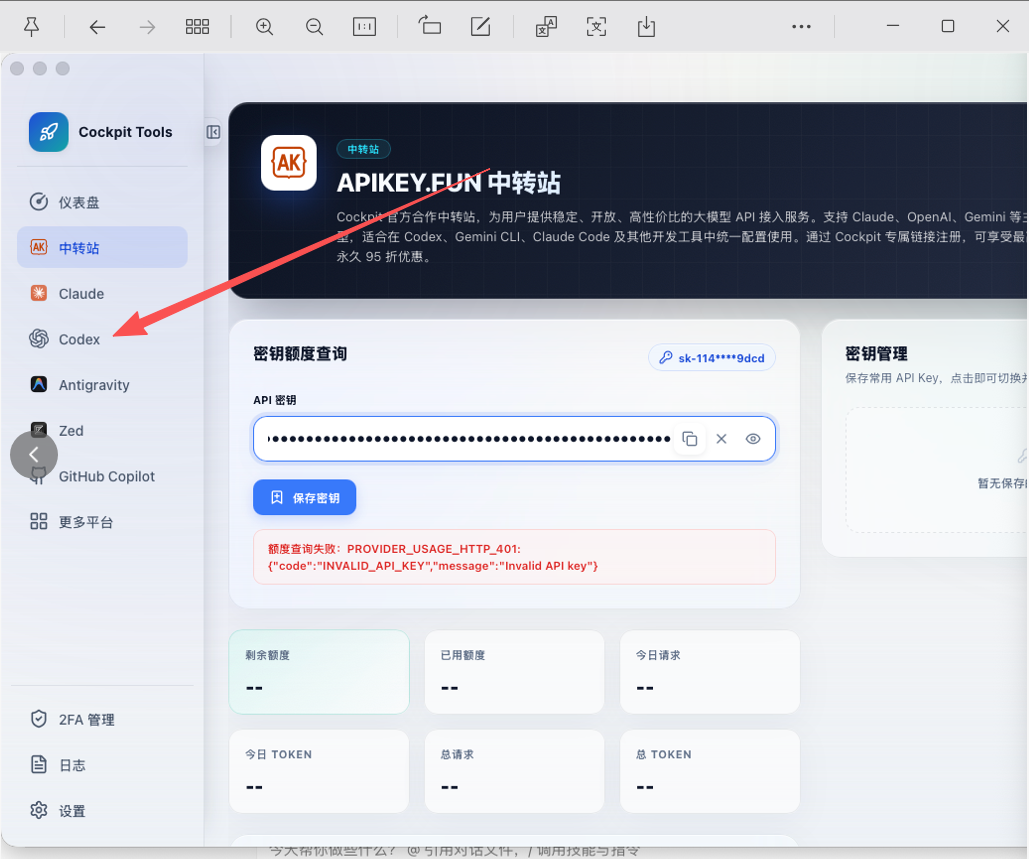
Task: Copy the API key
Action: [690, 438]
